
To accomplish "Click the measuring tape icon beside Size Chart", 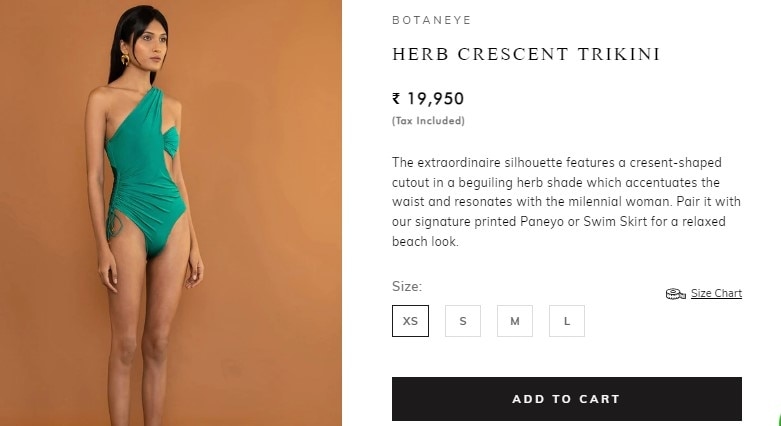I will pos(675,294).
